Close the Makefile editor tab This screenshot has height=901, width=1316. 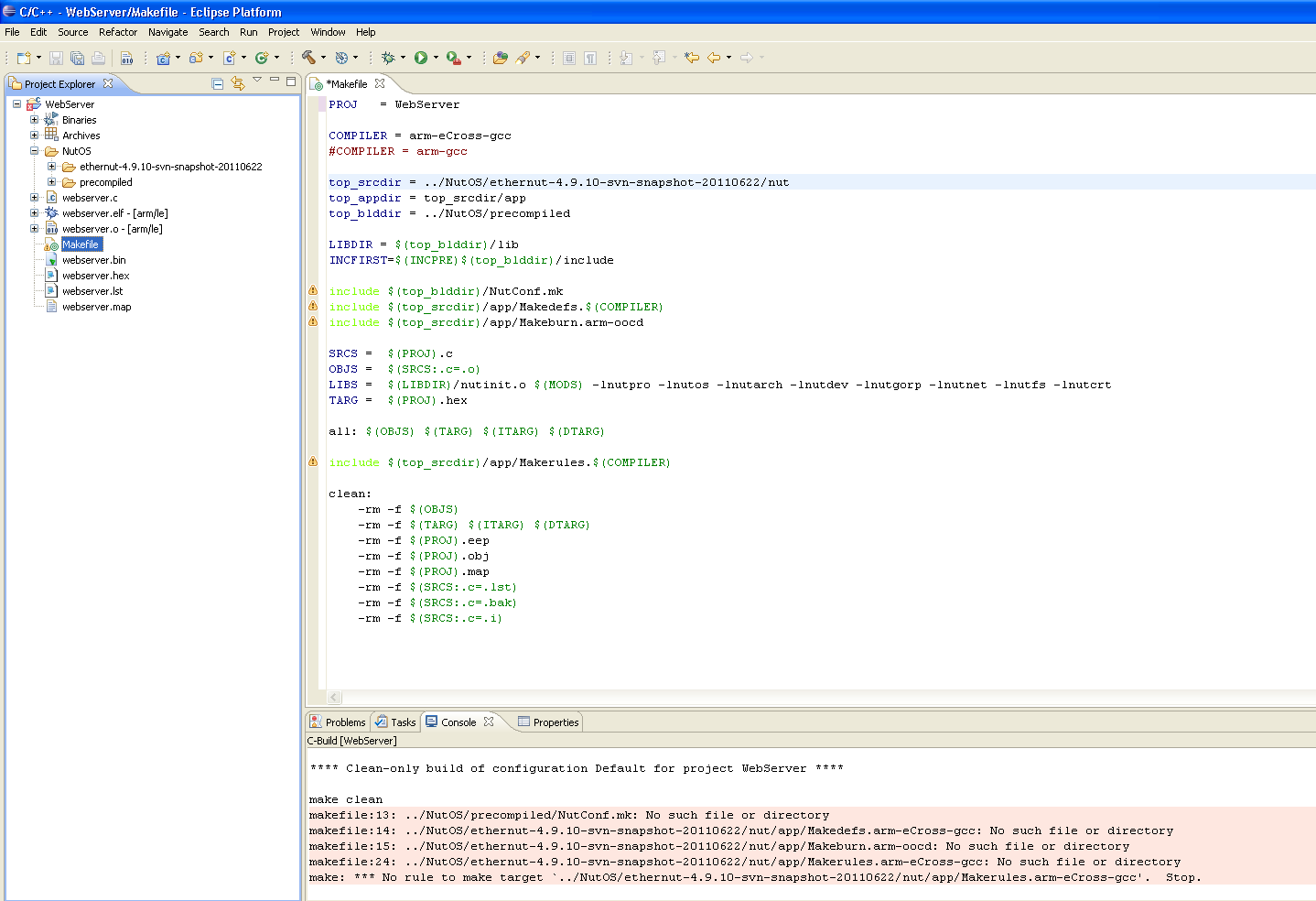click(380, 83)
